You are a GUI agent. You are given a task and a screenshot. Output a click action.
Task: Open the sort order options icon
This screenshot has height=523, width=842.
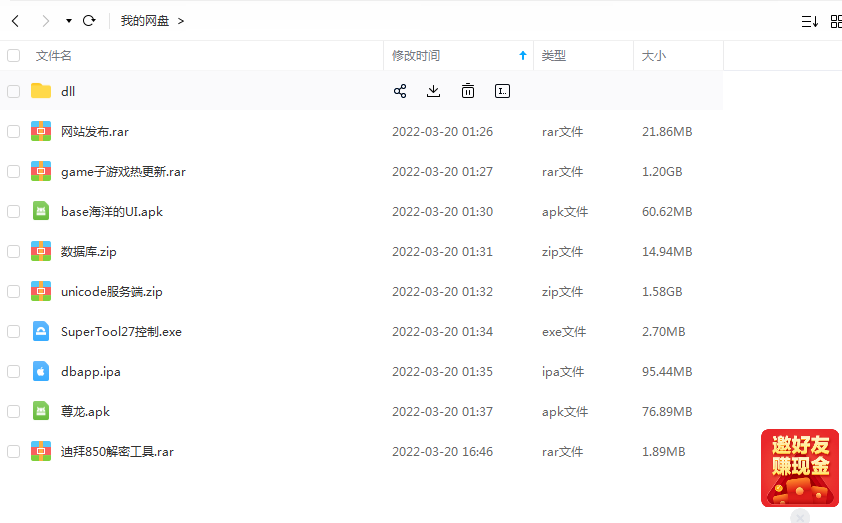[809, 21]
